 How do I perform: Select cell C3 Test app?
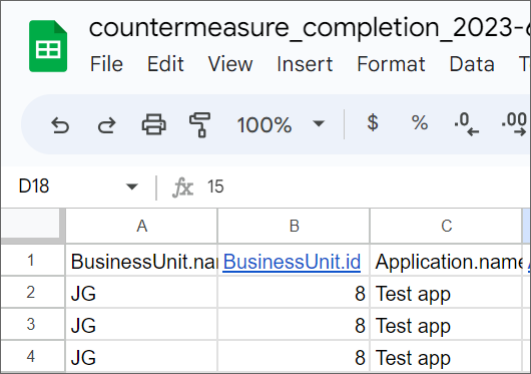pyautogui.click(x=446, y=324)
